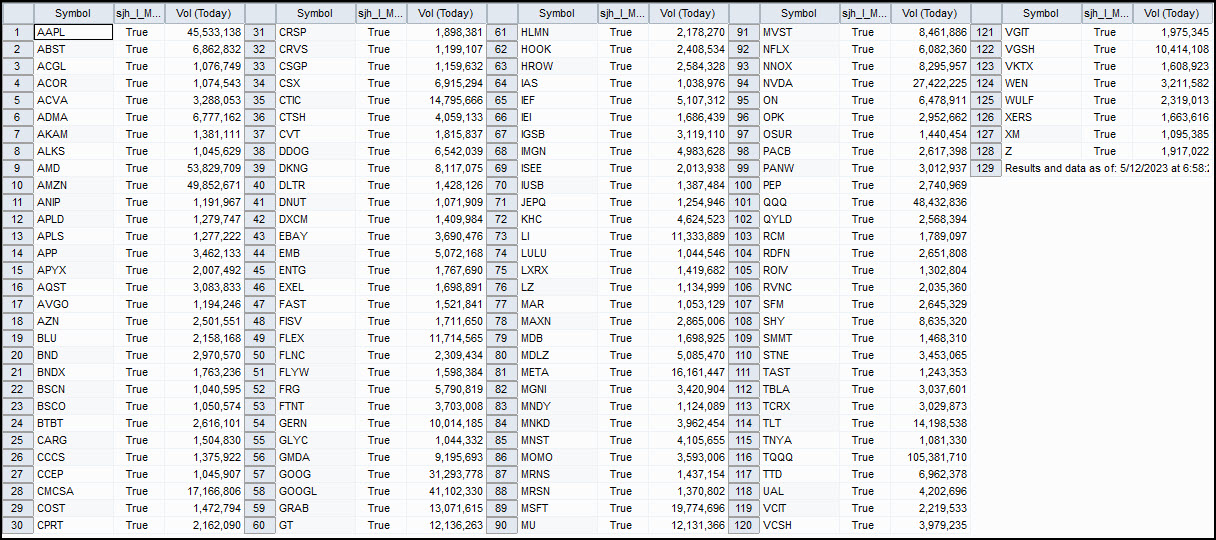The width and height of the screenshot is (1216, 540).
Task: Click the XERS symbol cell
Action: (x=1041, y=117)
